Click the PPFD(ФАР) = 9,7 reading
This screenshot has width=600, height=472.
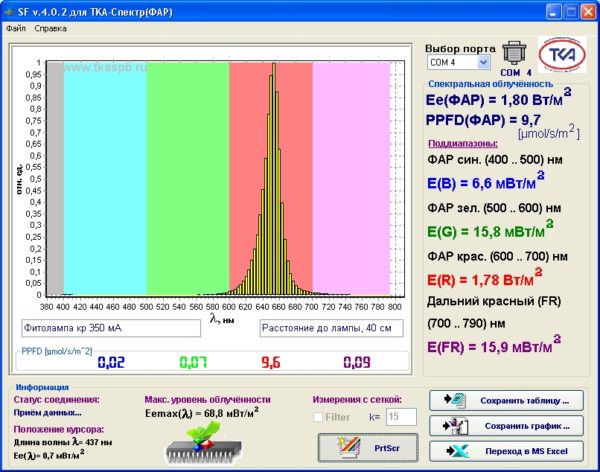point(483,120)
